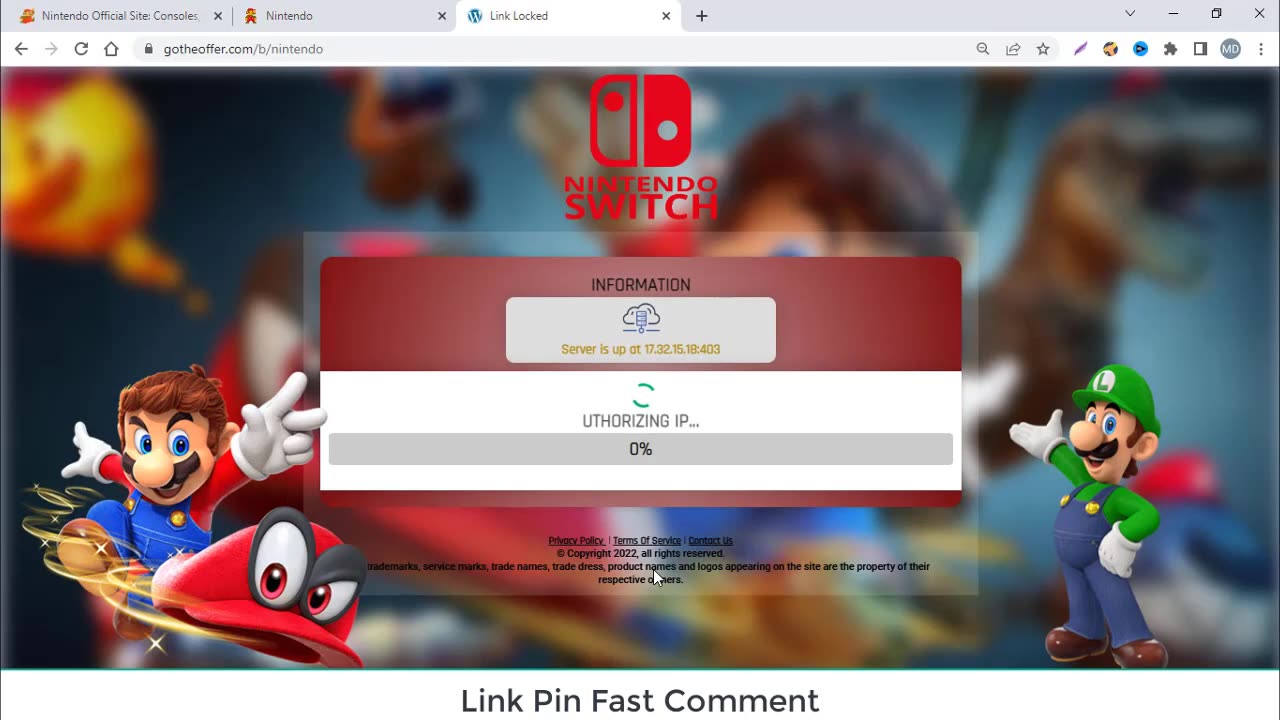Minimize the browser window
1280x720 pixels.
point(1173,14)
